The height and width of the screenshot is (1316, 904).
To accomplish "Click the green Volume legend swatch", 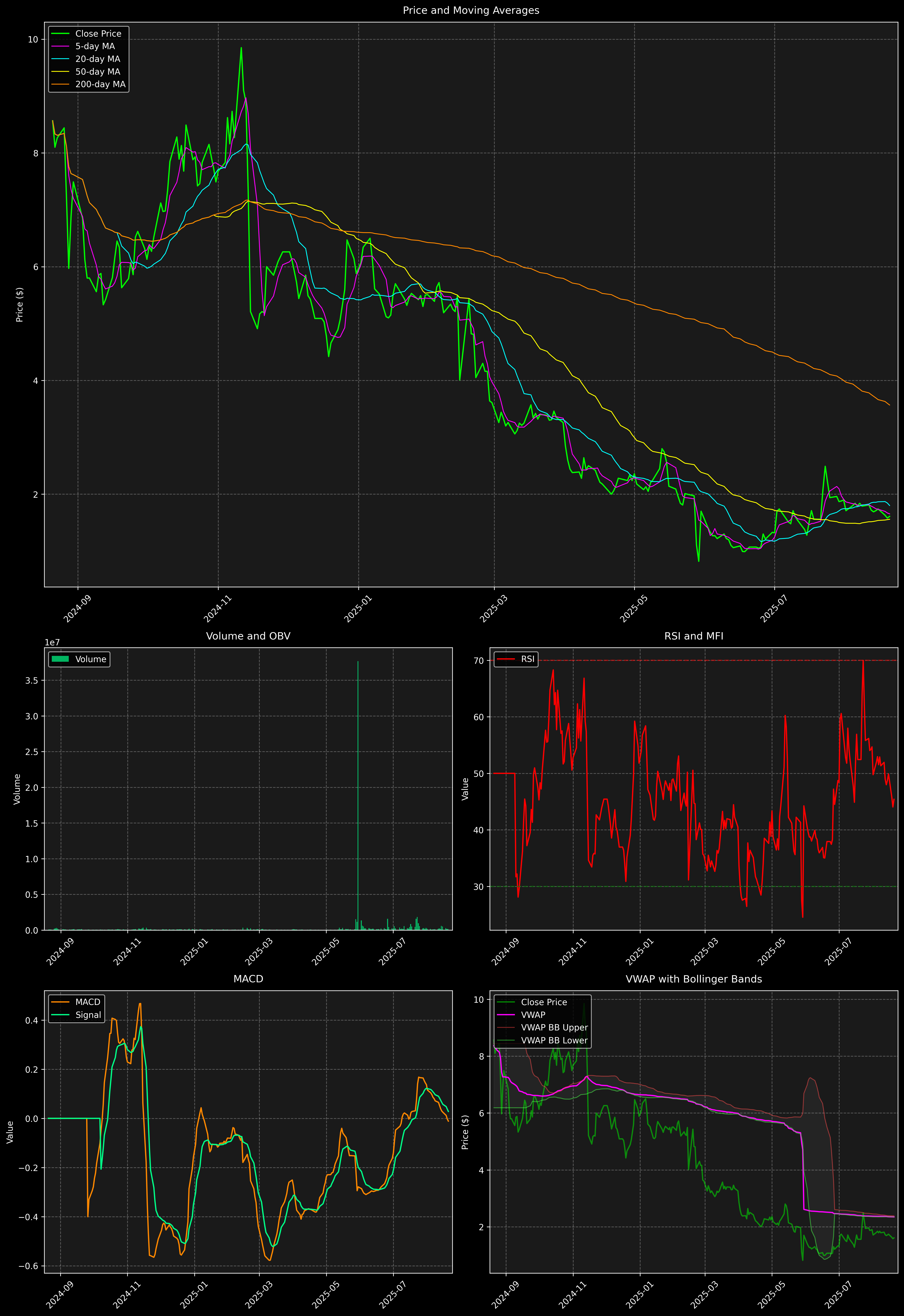I will [60, 659].
